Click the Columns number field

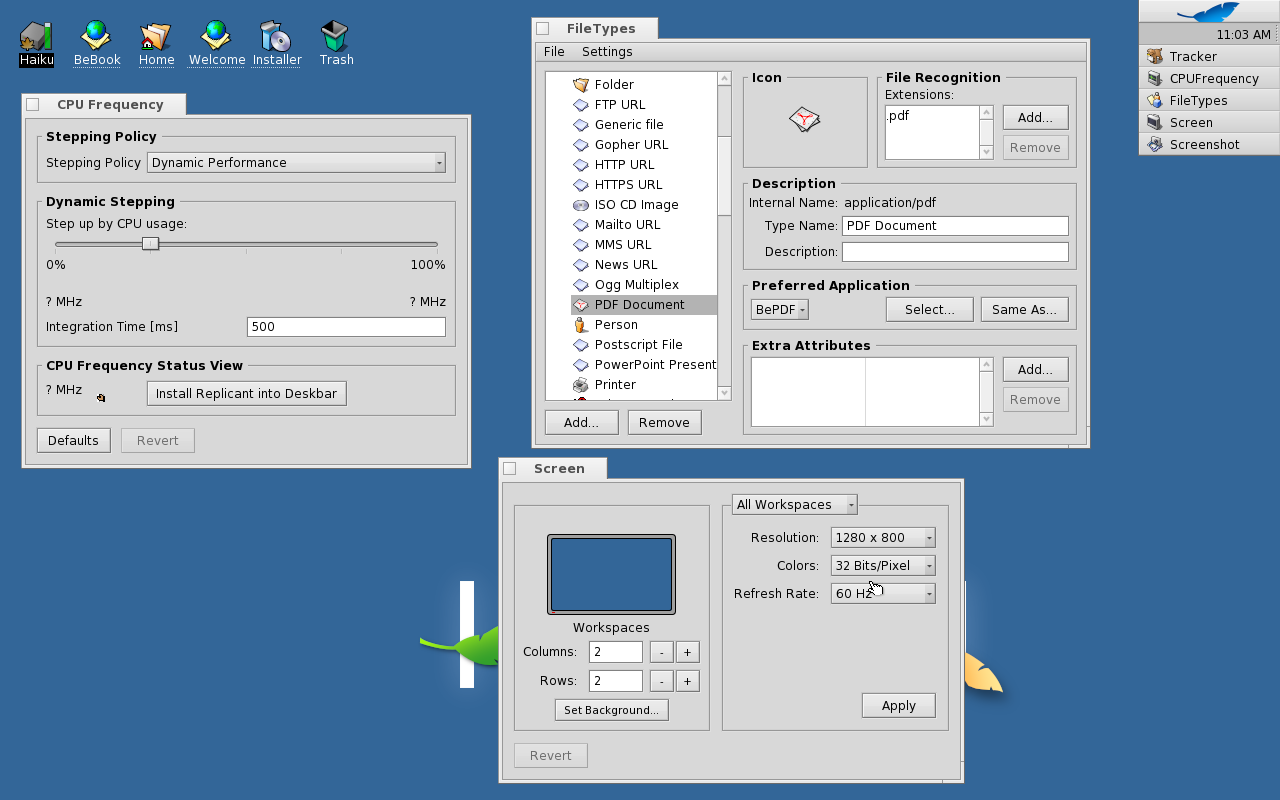(x=615, y=652)
